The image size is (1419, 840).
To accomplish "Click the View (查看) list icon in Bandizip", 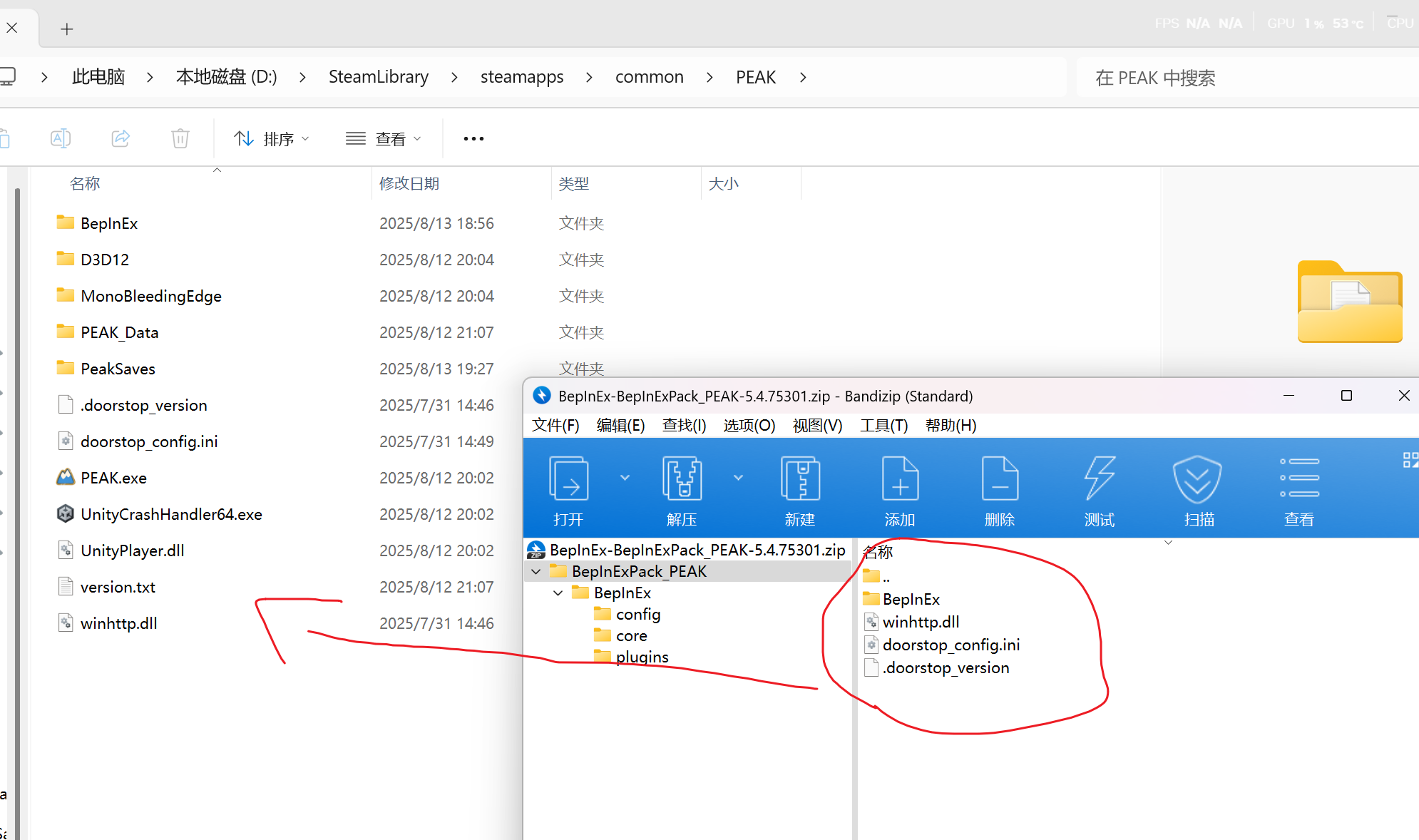I will pos(1299,478).
